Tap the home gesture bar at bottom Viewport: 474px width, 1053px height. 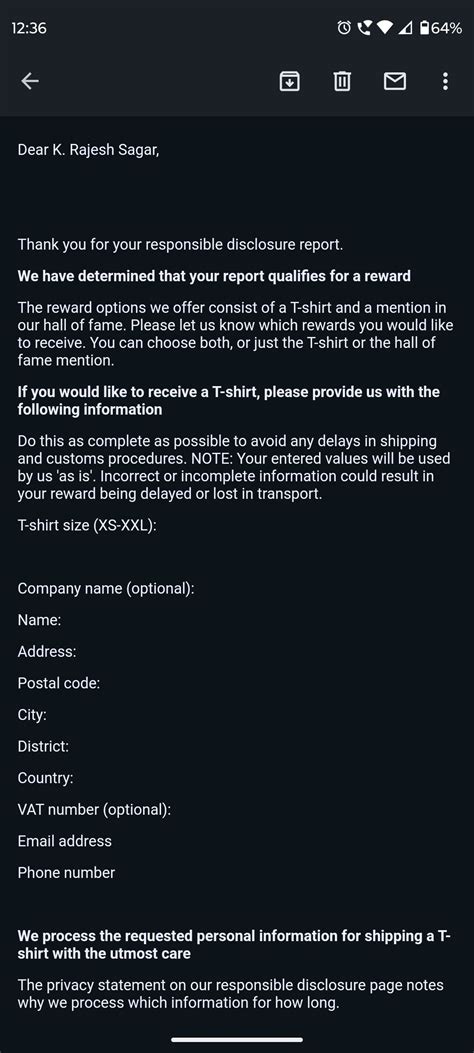[x=237, y=1040]
